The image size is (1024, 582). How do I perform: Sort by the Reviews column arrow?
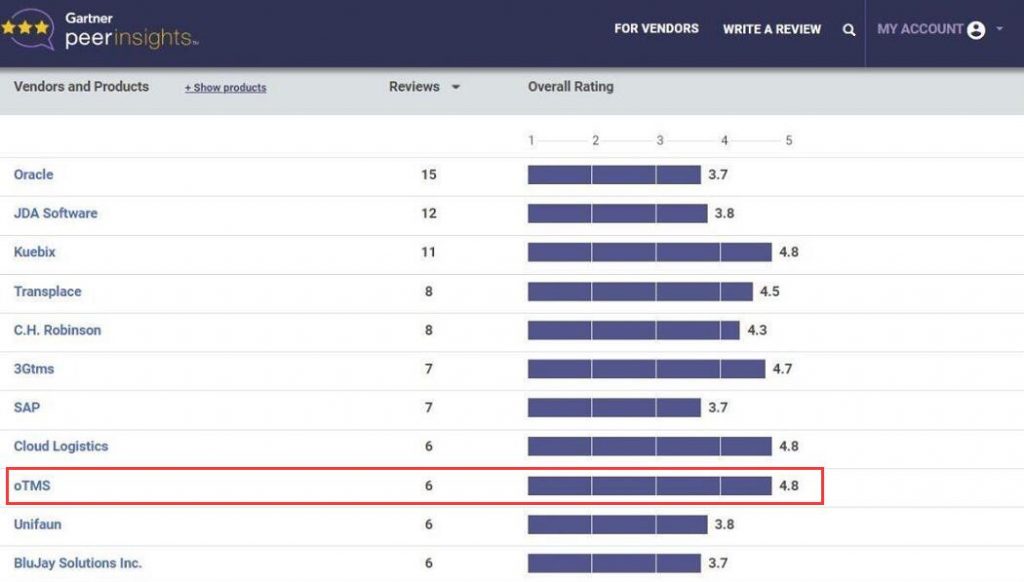(x=456, y=87)
